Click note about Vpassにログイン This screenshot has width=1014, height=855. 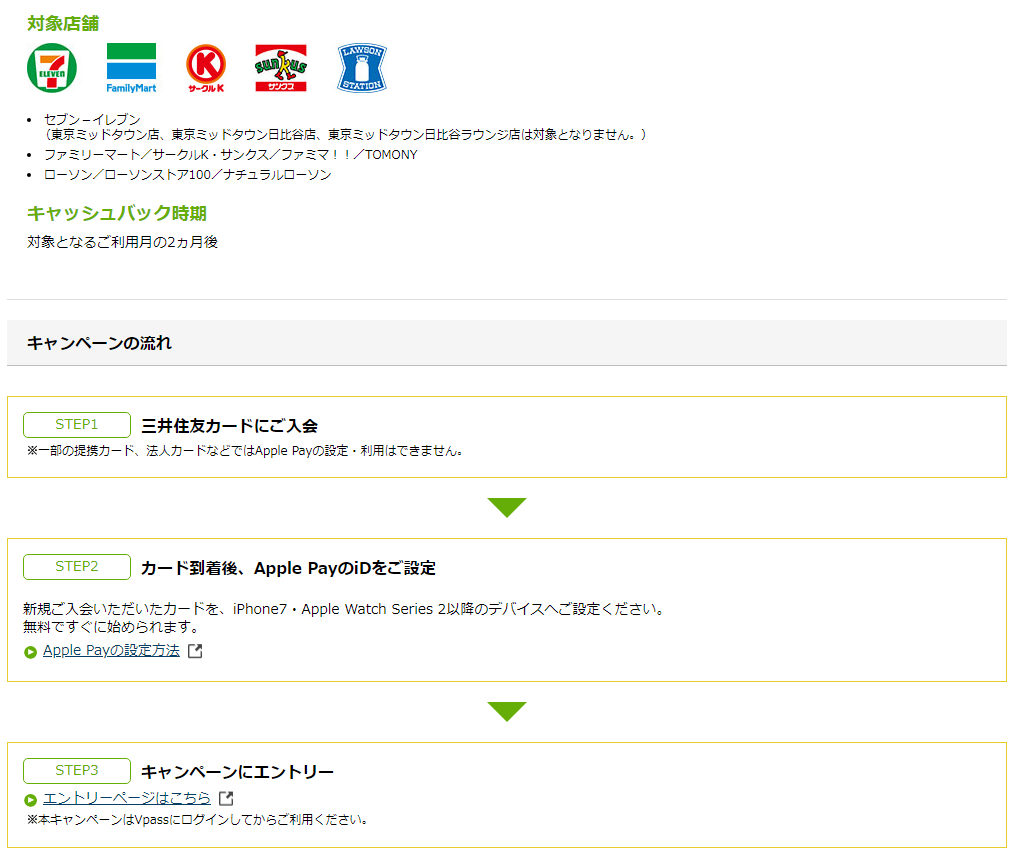(x=197, y=819)
